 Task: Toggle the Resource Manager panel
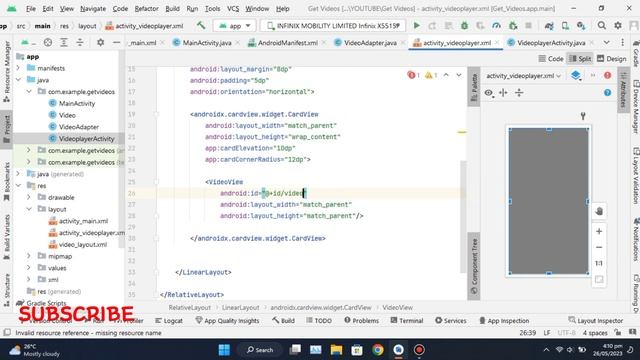pyautogui.click(x=7, y=71)
